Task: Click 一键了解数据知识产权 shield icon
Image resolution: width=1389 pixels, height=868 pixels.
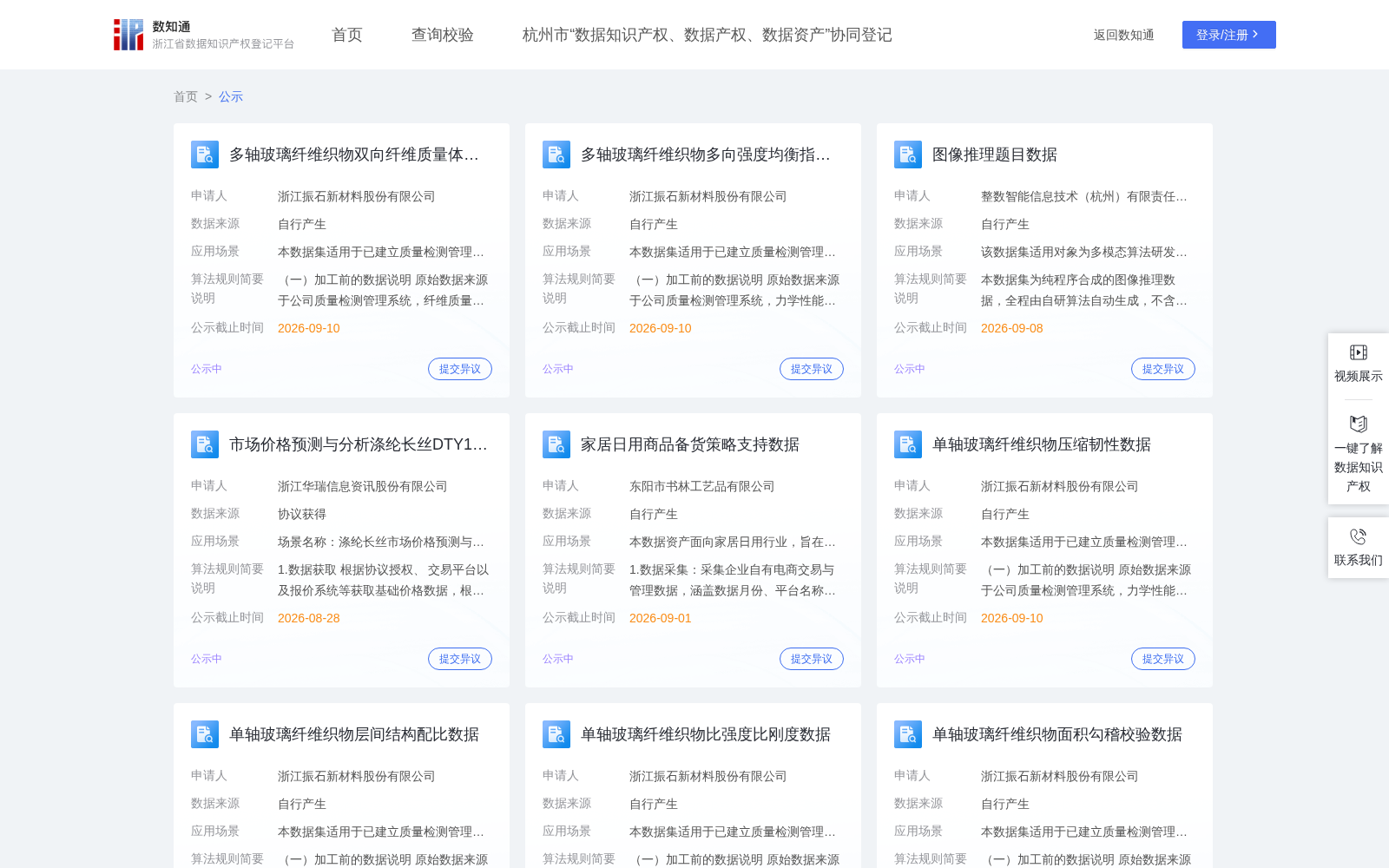Action: pyautogui.click(x=1359, y=424)
